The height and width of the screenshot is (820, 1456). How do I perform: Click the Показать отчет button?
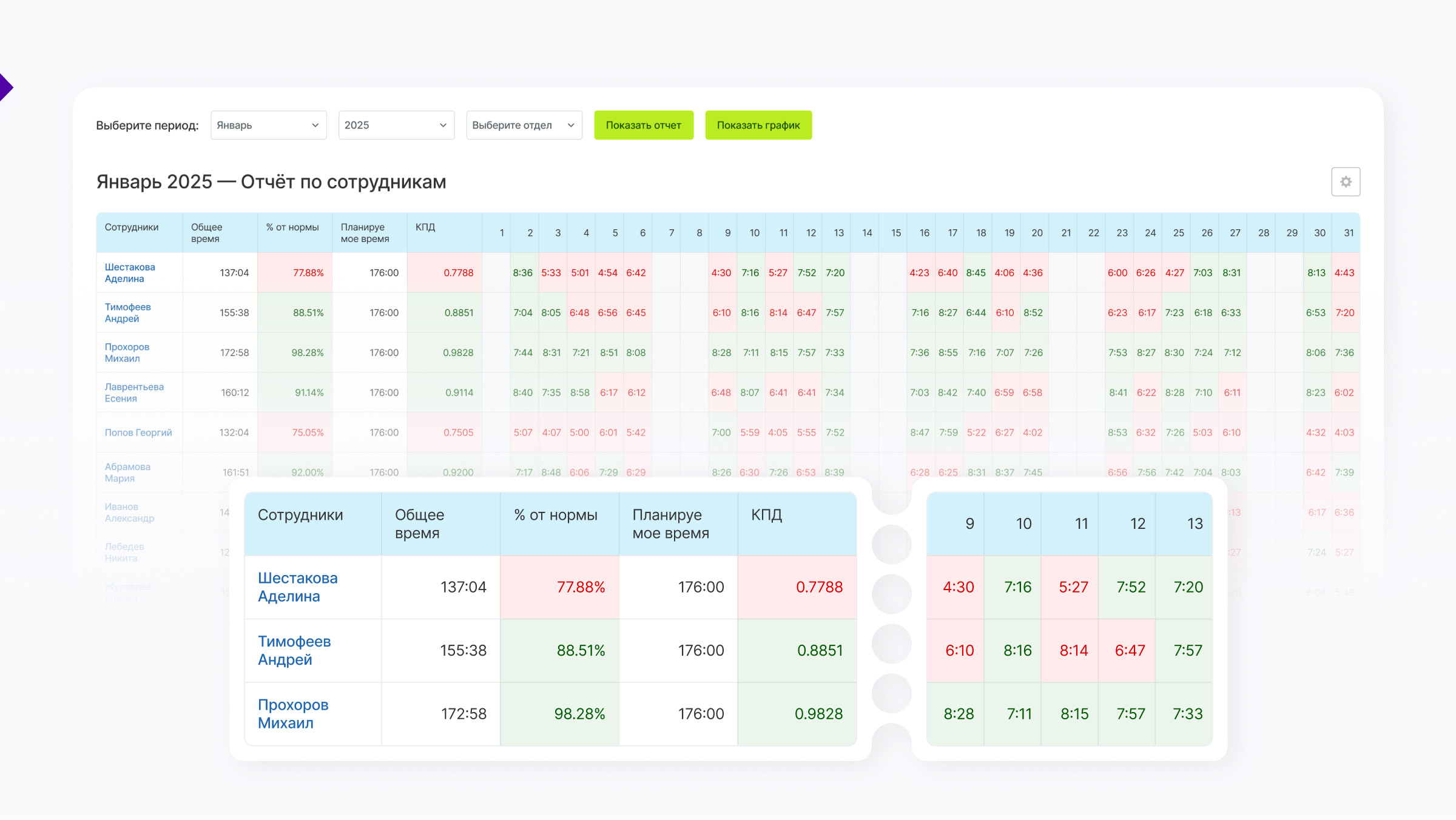(643, 125)
